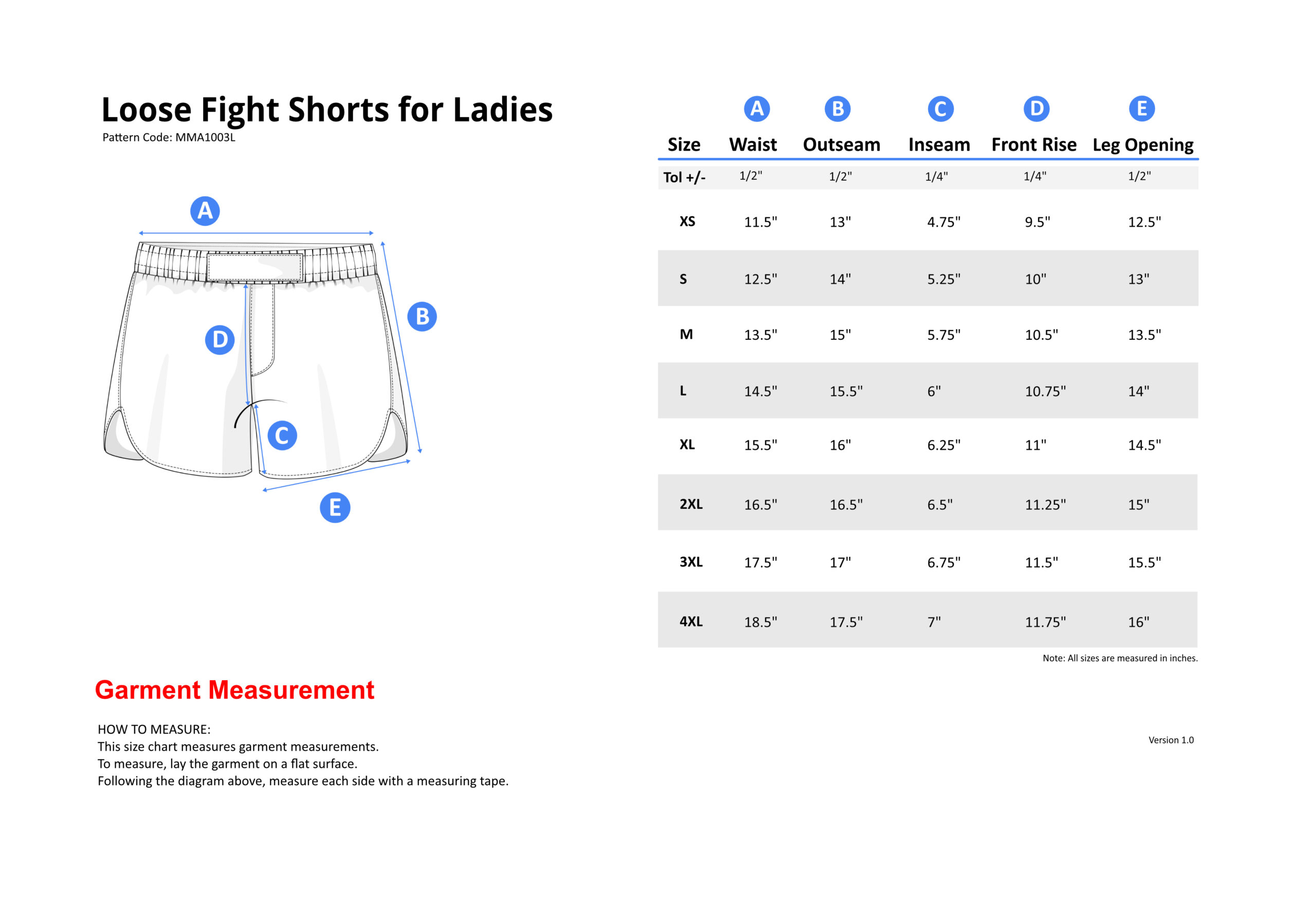Select the B marker beside the shorts outseam
The height and width of the screenshot is (911, 1316).
coord(422,316)
